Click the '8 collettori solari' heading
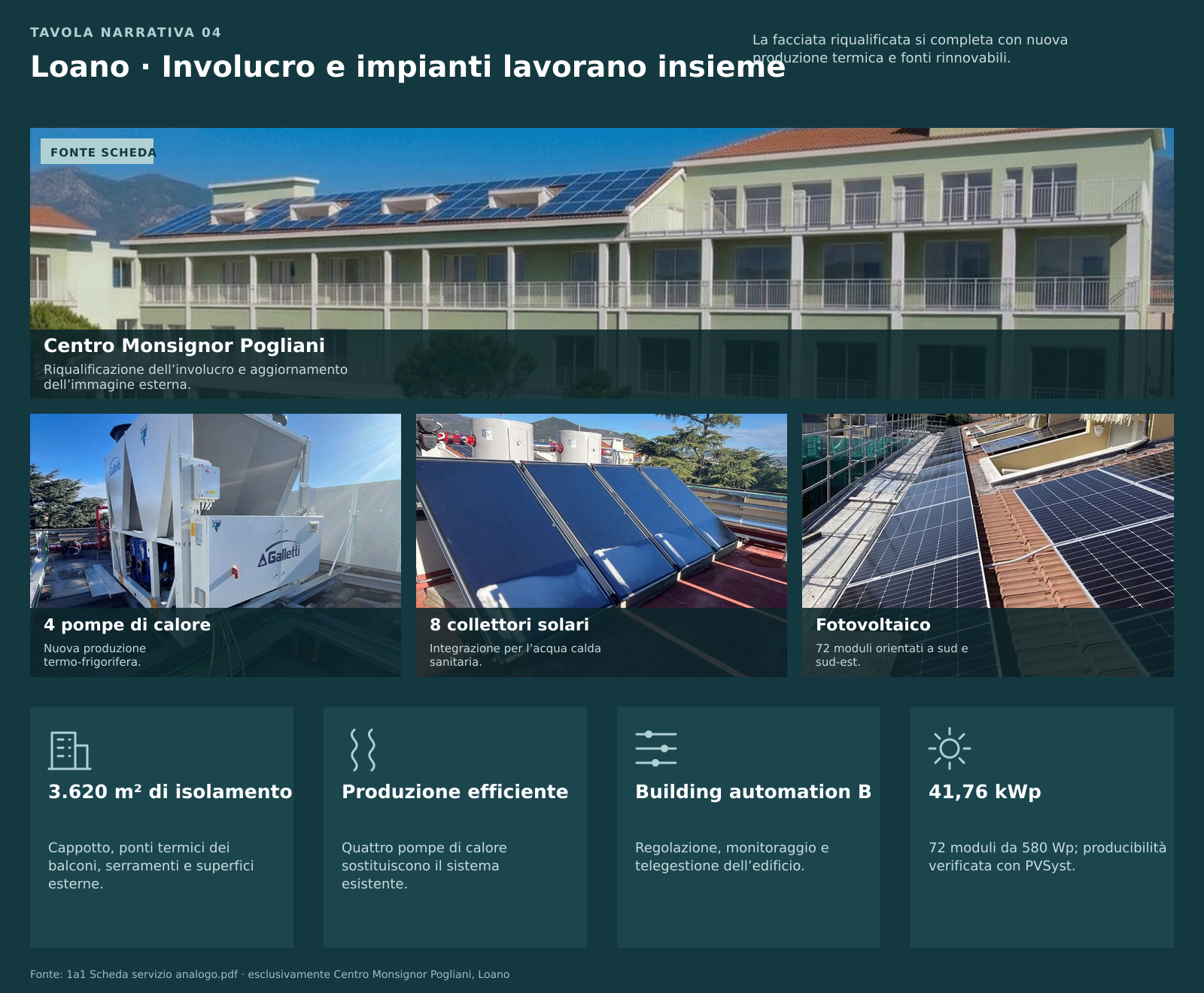The width and height of the screenshot is (1204, 993). tap(509, 624)
